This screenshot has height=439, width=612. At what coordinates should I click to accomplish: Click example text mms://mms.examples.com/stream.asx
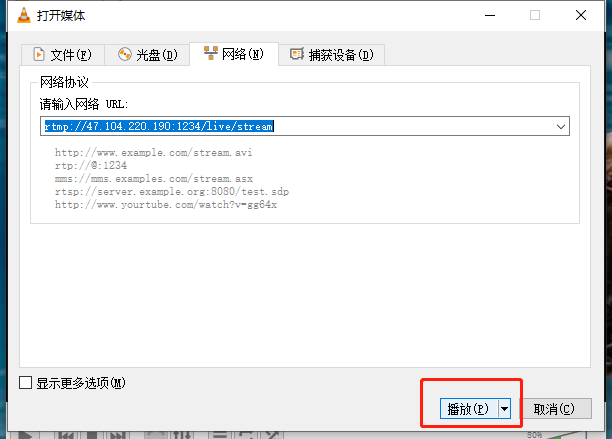pyautogui.click(x=154, y=179)
